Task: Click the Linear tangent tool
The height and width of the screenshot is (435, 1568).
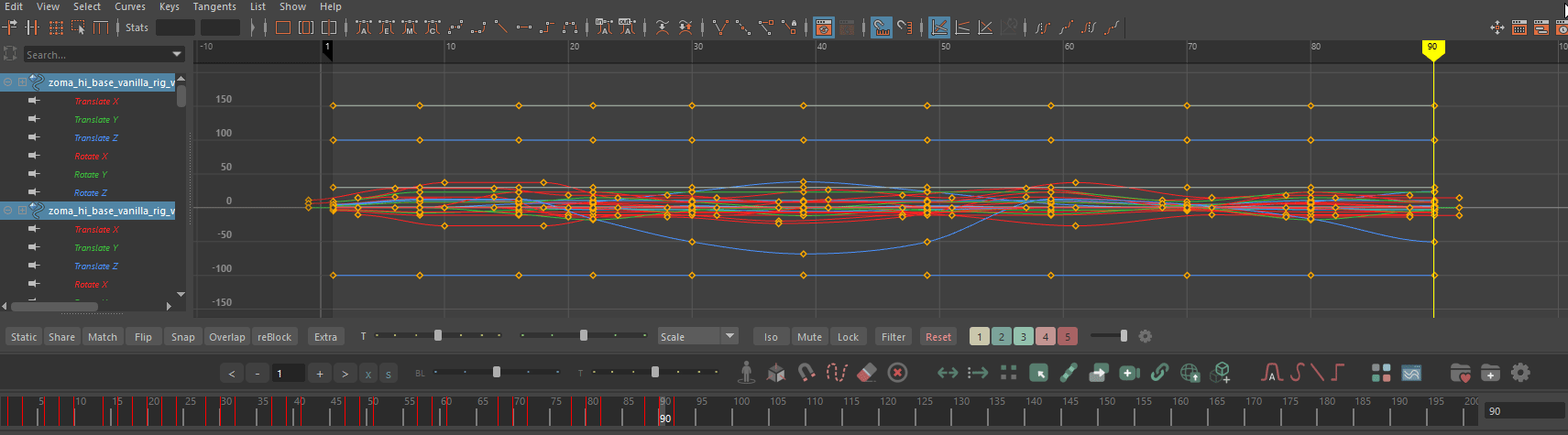Action: 501,27
